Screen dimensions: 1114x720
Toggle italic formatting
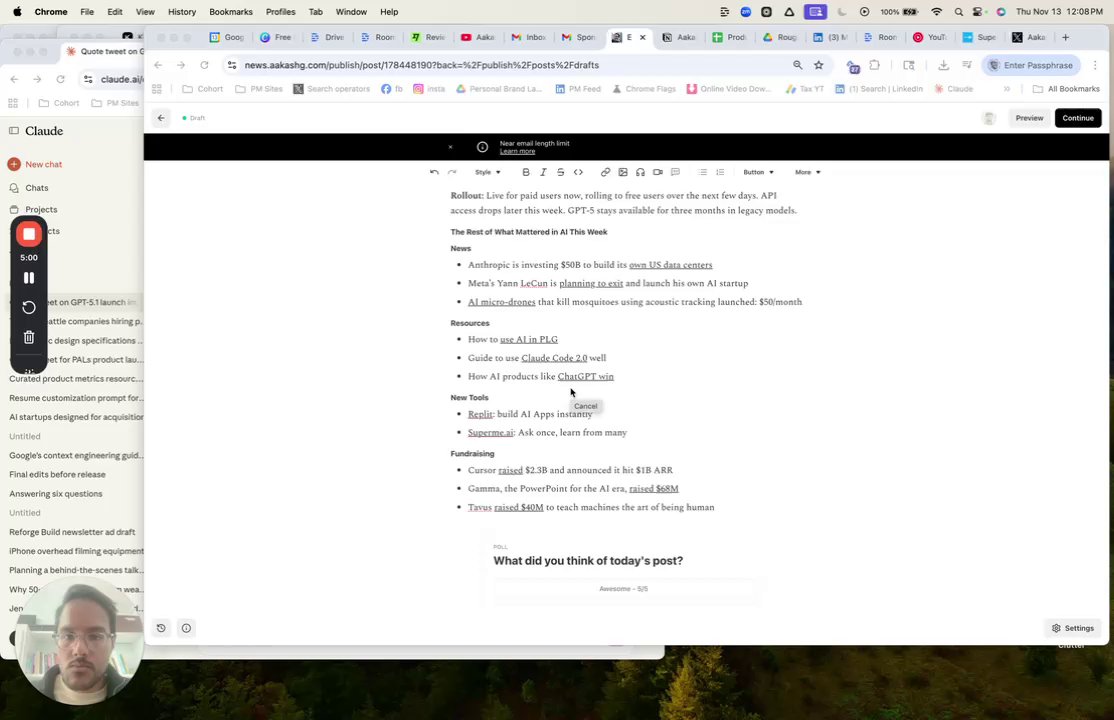544,172
